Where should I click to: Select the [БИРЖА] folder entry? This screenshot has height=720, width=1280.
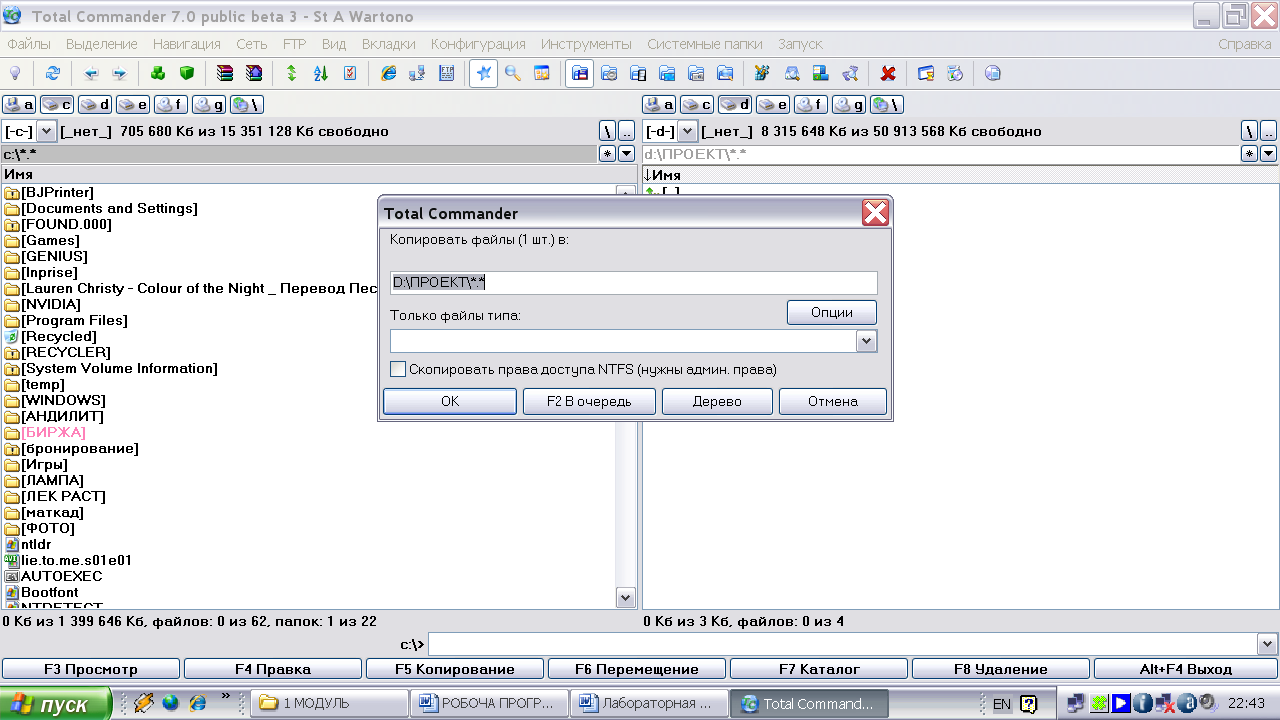click(x=53, y=432)
